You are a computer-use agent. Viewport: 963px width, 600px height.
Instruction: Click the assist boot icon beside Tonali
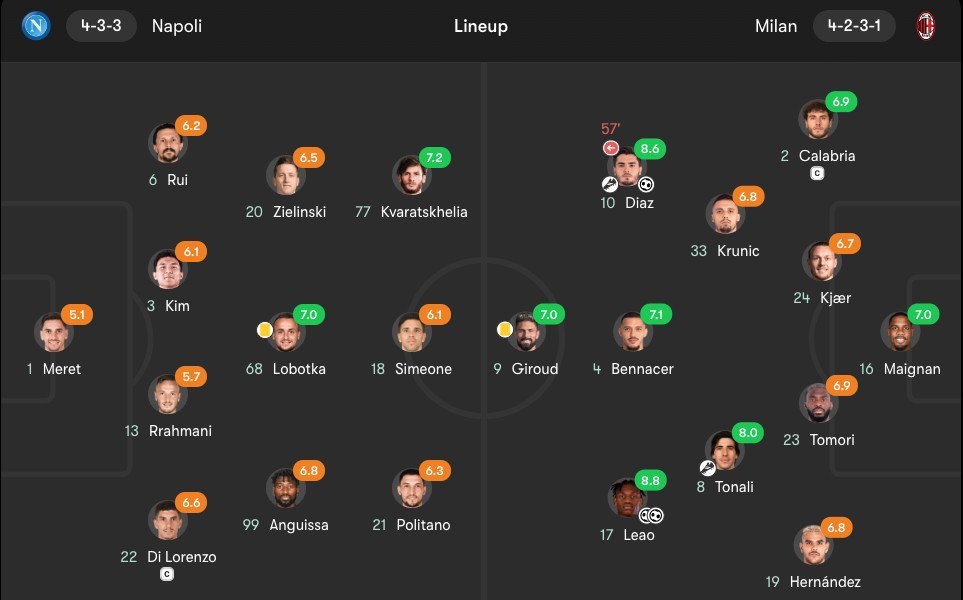pos(708,467)
